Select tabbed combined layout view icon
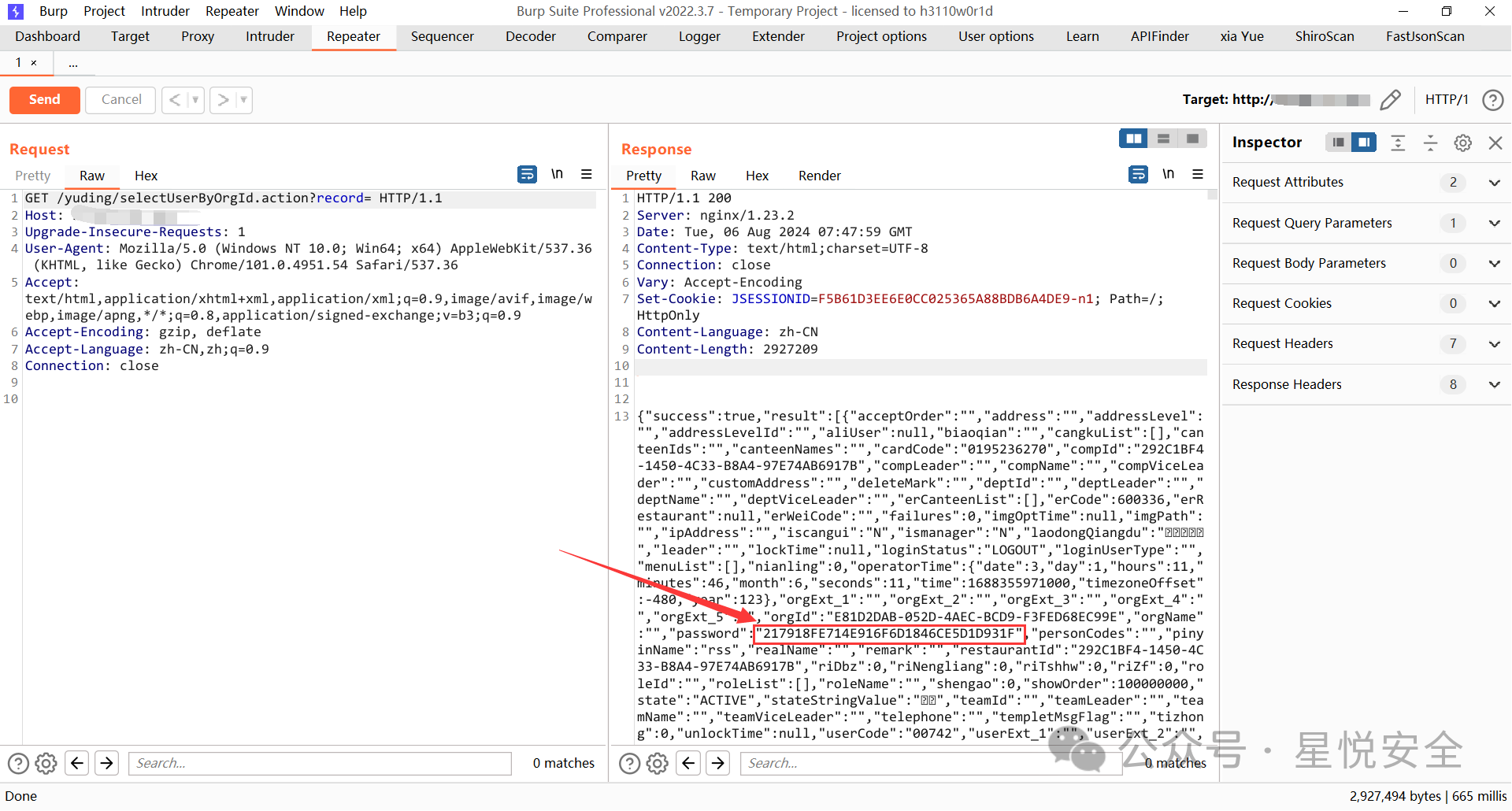 [1192, 139]
